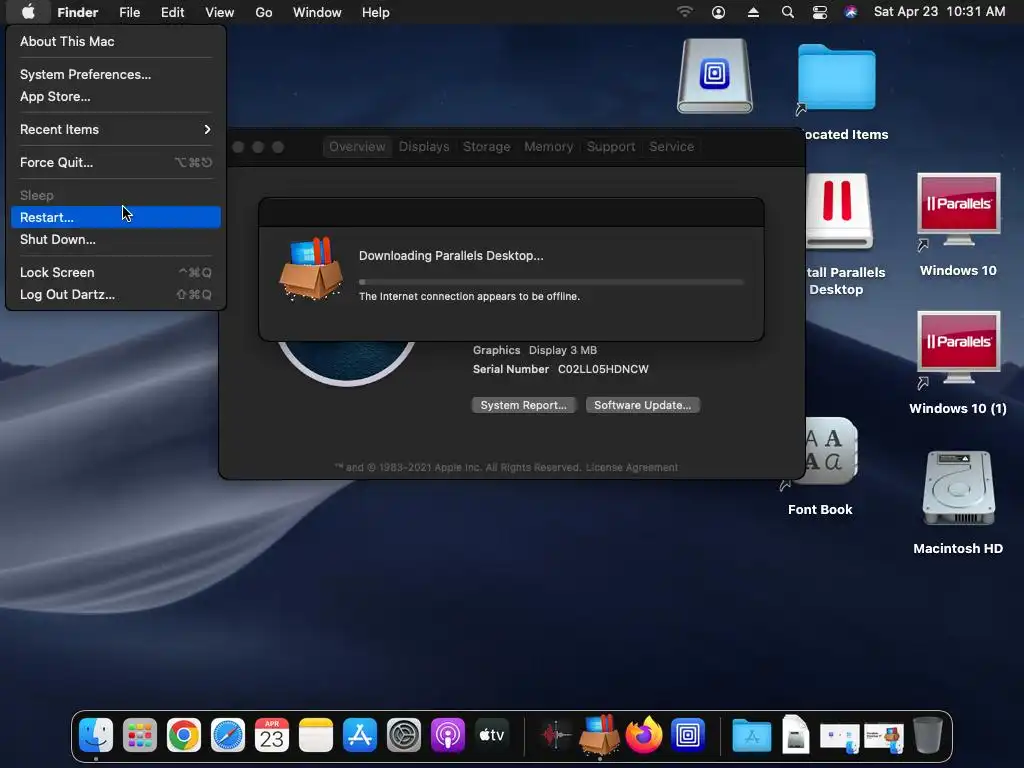
Task: Open Applications folder in the Dock
Action: [x=751, y=735]
